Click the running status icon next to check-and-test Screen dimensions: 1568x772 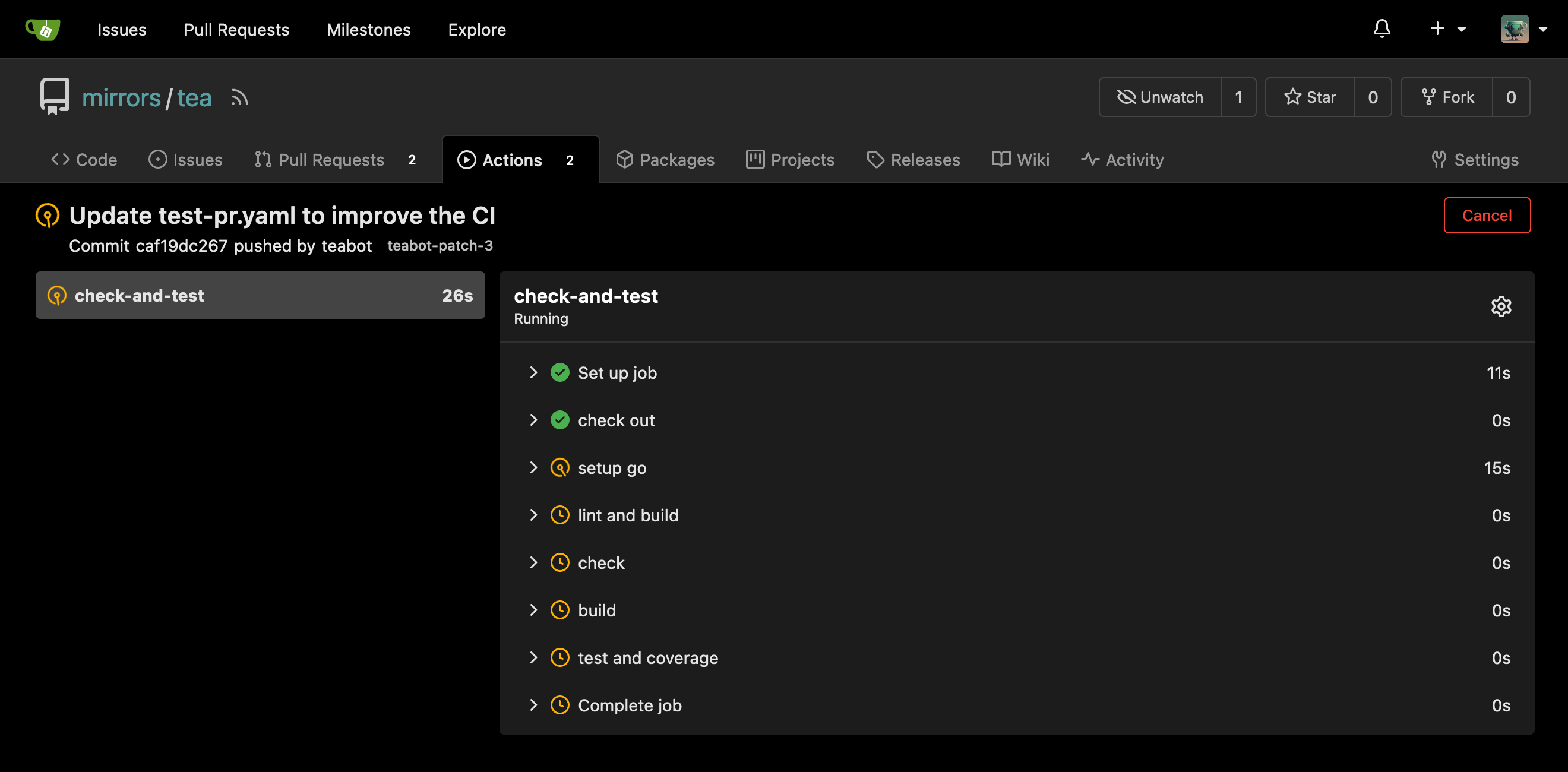tap(58, 295)
